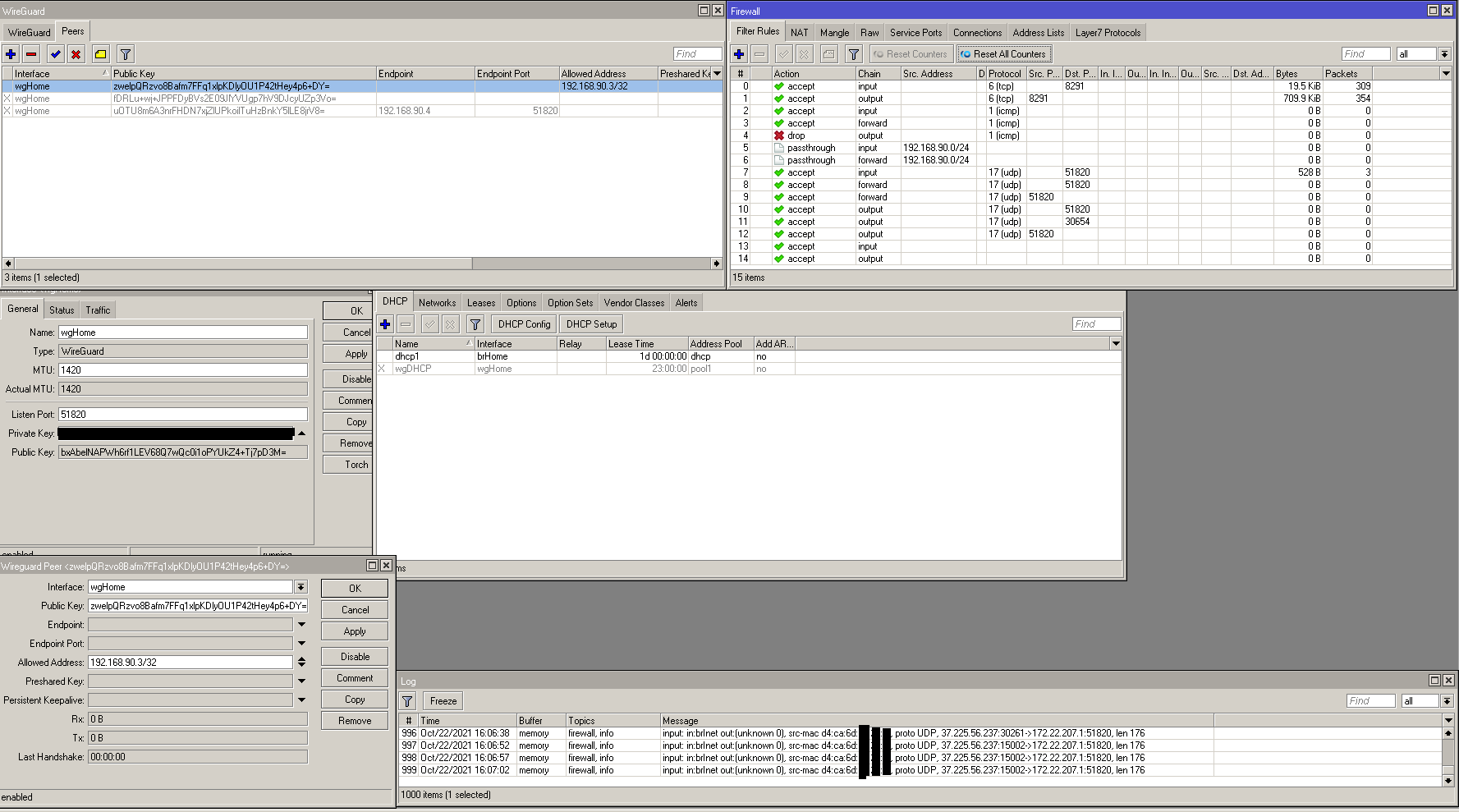Image resolution: width=1459 pixels, height=812 pixels.
Task: Open the Traffic tab of wgHome interface
Action: pos(98,310)
